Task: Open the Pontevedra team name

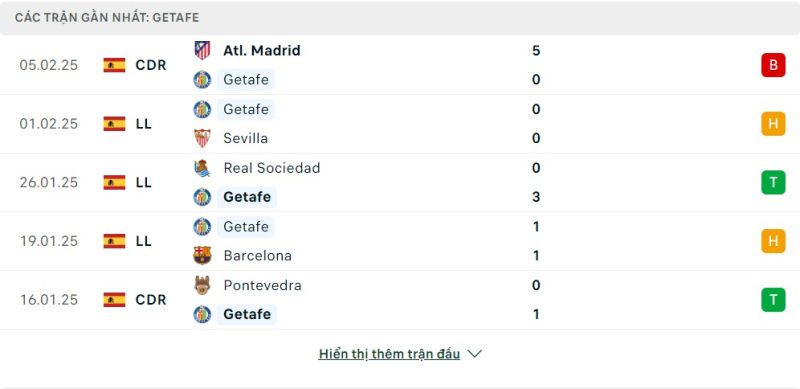Action: coord(262,285)
